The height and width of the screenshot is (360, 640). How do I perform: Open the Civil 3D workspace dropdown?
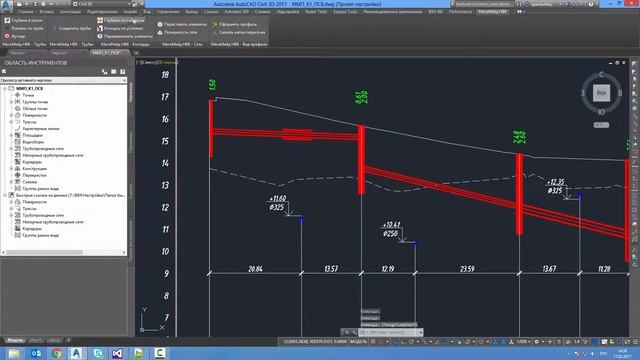pyautogui.click(x=102, y=4)
